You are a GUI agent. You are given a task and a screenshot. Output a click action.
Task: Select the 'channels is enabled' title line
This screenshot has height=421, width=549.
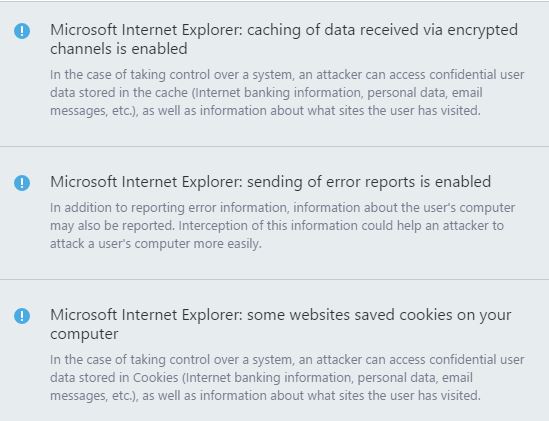[119, 49]
